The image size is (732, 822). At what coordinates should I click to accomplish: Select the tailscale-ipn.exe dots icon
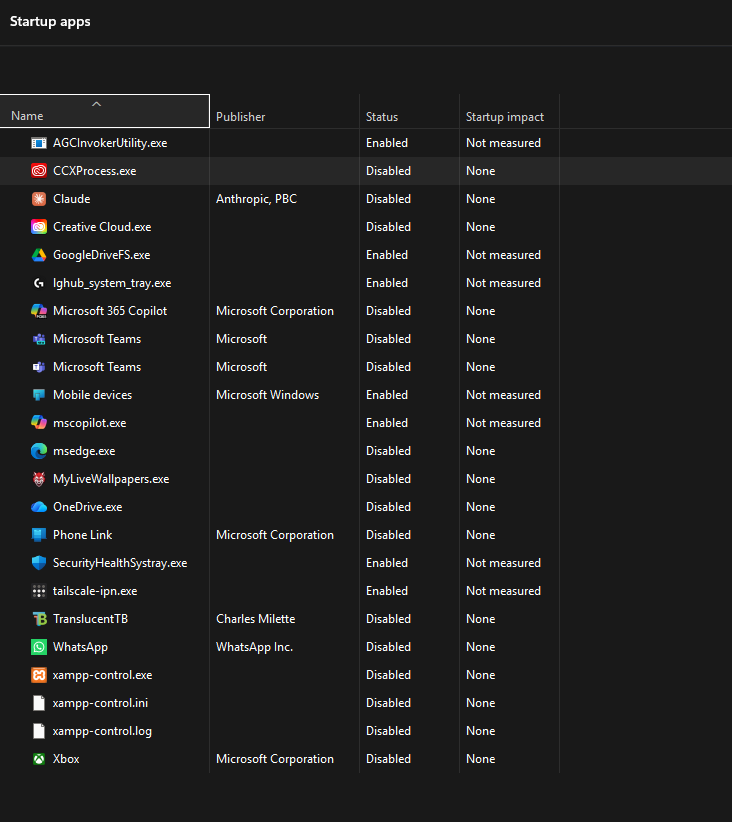click(39, 591)
